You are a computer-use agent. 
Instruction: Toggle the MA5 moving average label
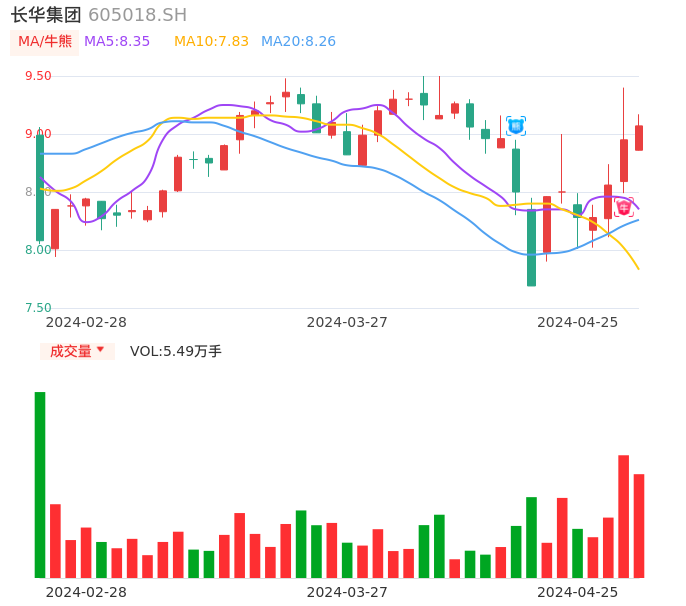(117, 42)
